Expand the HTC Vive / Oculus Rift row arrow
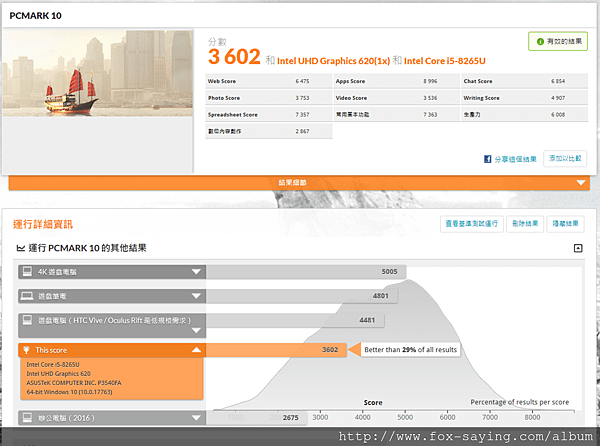 coord(196,330)
